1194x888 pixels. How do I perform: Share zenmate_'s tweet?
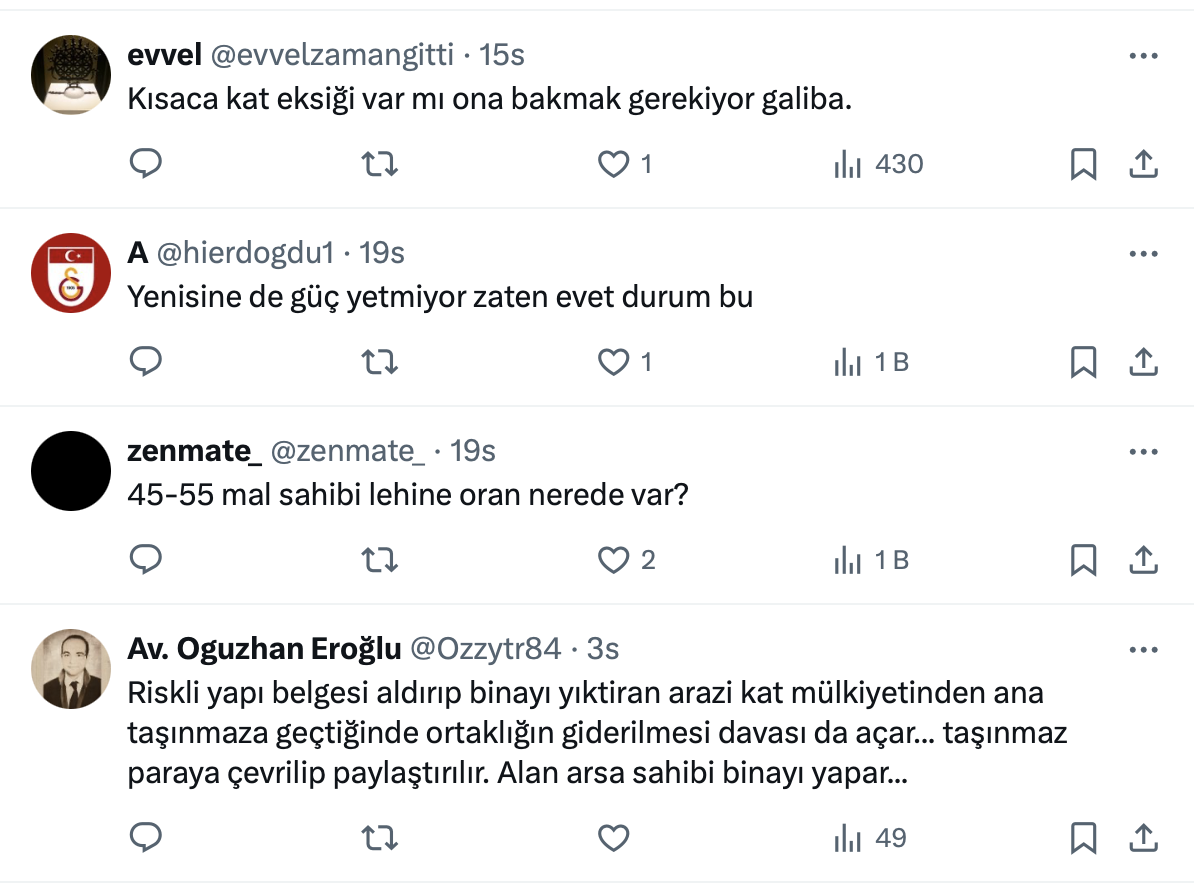(1142, 560)
